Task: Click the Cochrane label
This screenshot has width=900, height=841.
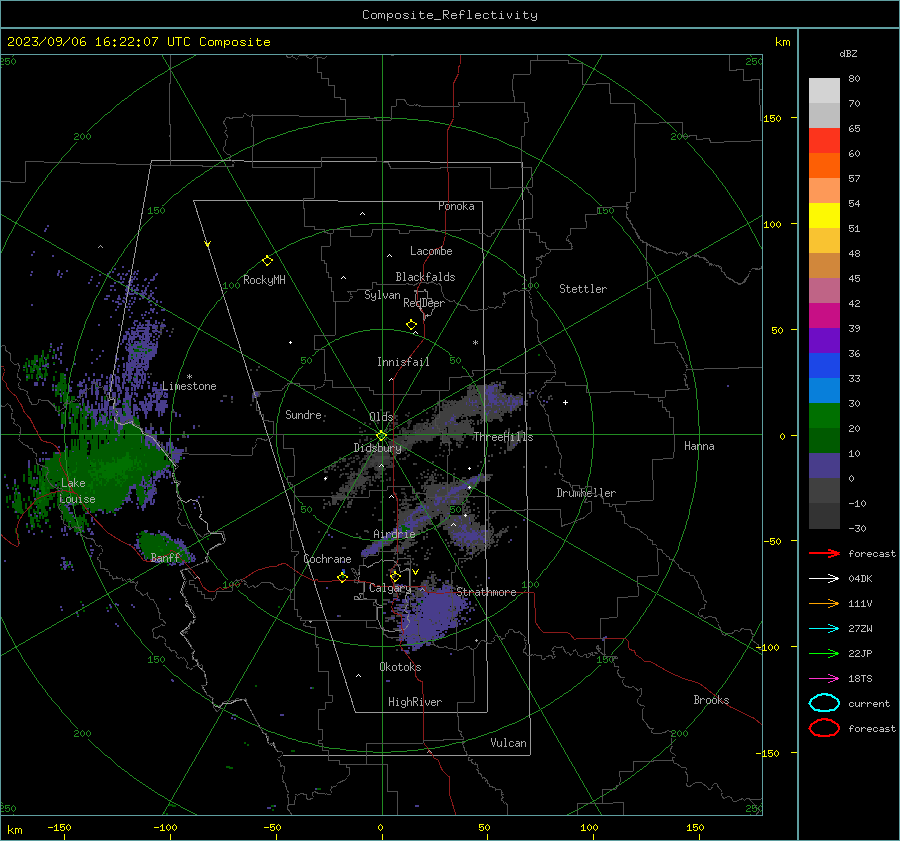Action: tap(327, 559)
